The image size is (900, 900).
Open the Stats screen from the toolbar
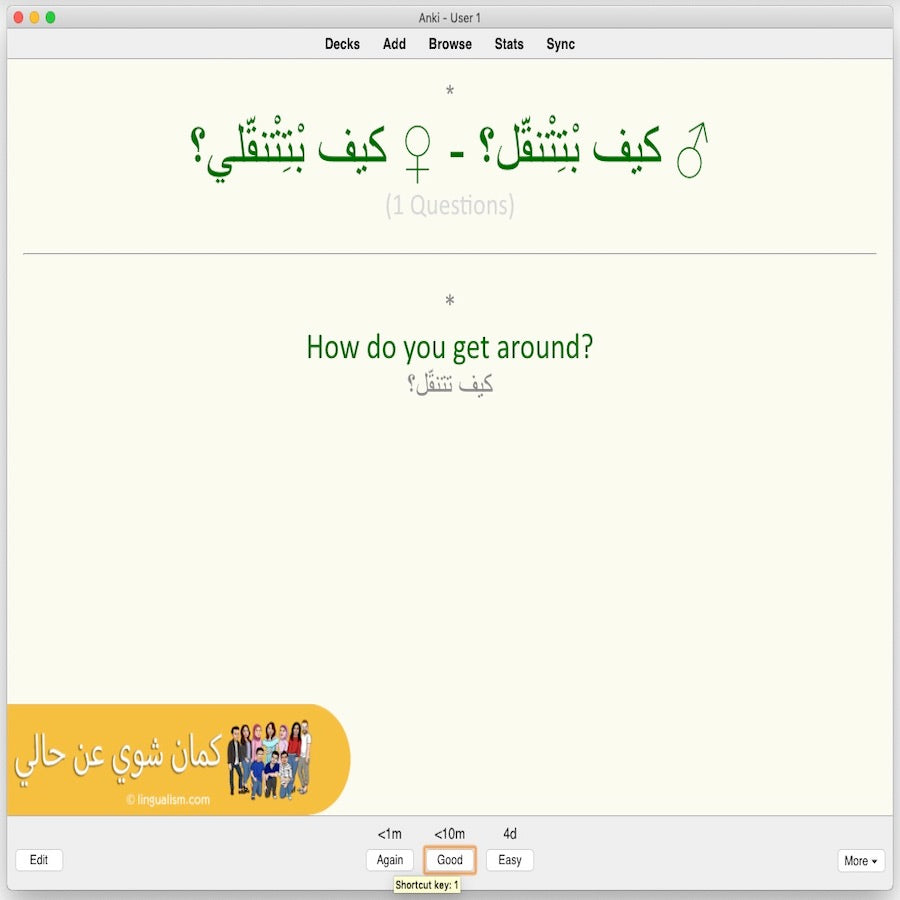coord(508,44)
